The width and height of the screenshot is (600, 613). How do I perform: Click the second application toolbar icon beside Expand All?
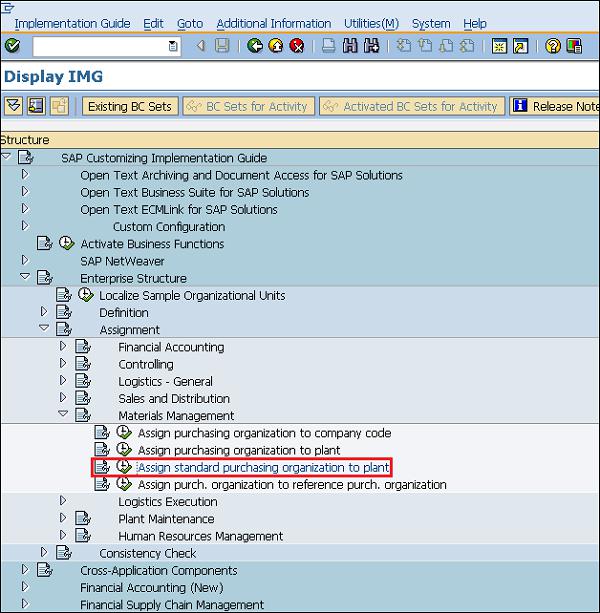pos(36,106)
